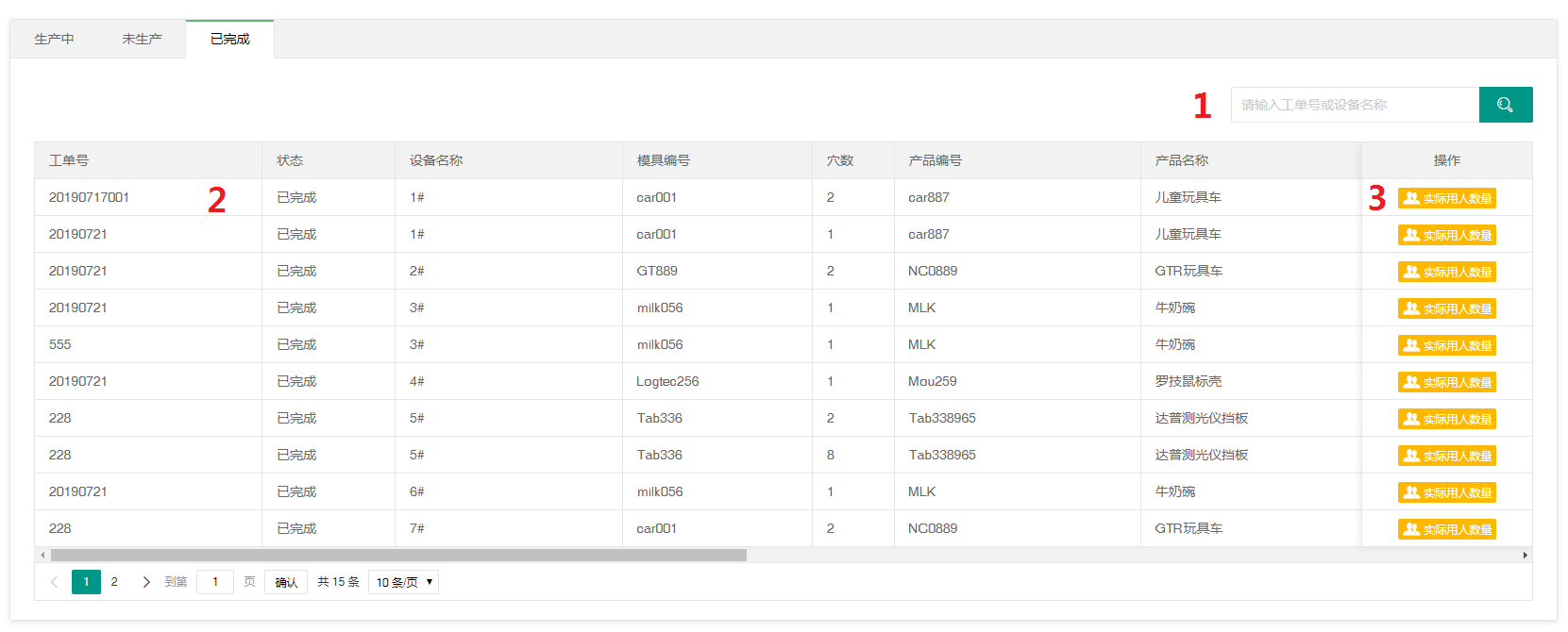Click the page number jump input box
Image resolution: width=1568 pixels, height=632 pixels.
coord(215,582)
